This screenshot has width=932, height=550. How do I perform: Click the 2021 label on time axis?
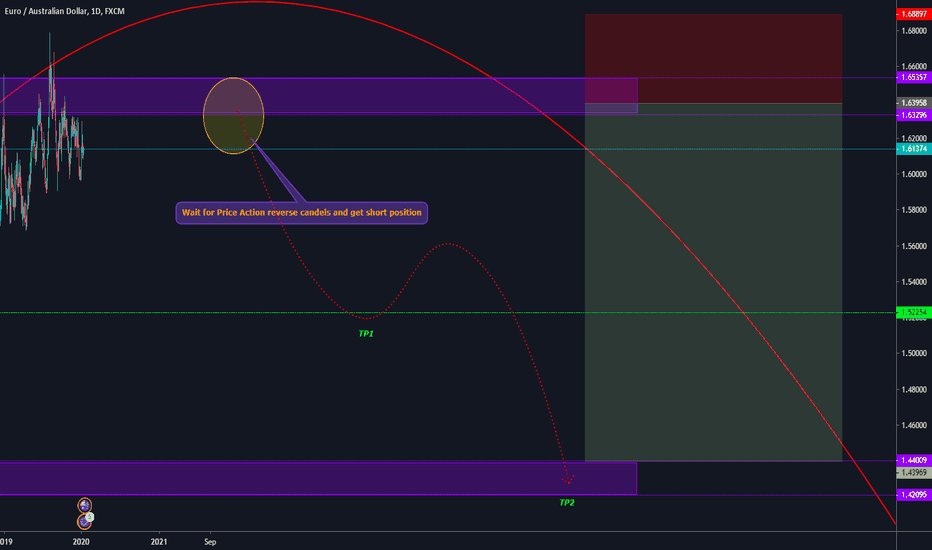click(x=159, y=541)
